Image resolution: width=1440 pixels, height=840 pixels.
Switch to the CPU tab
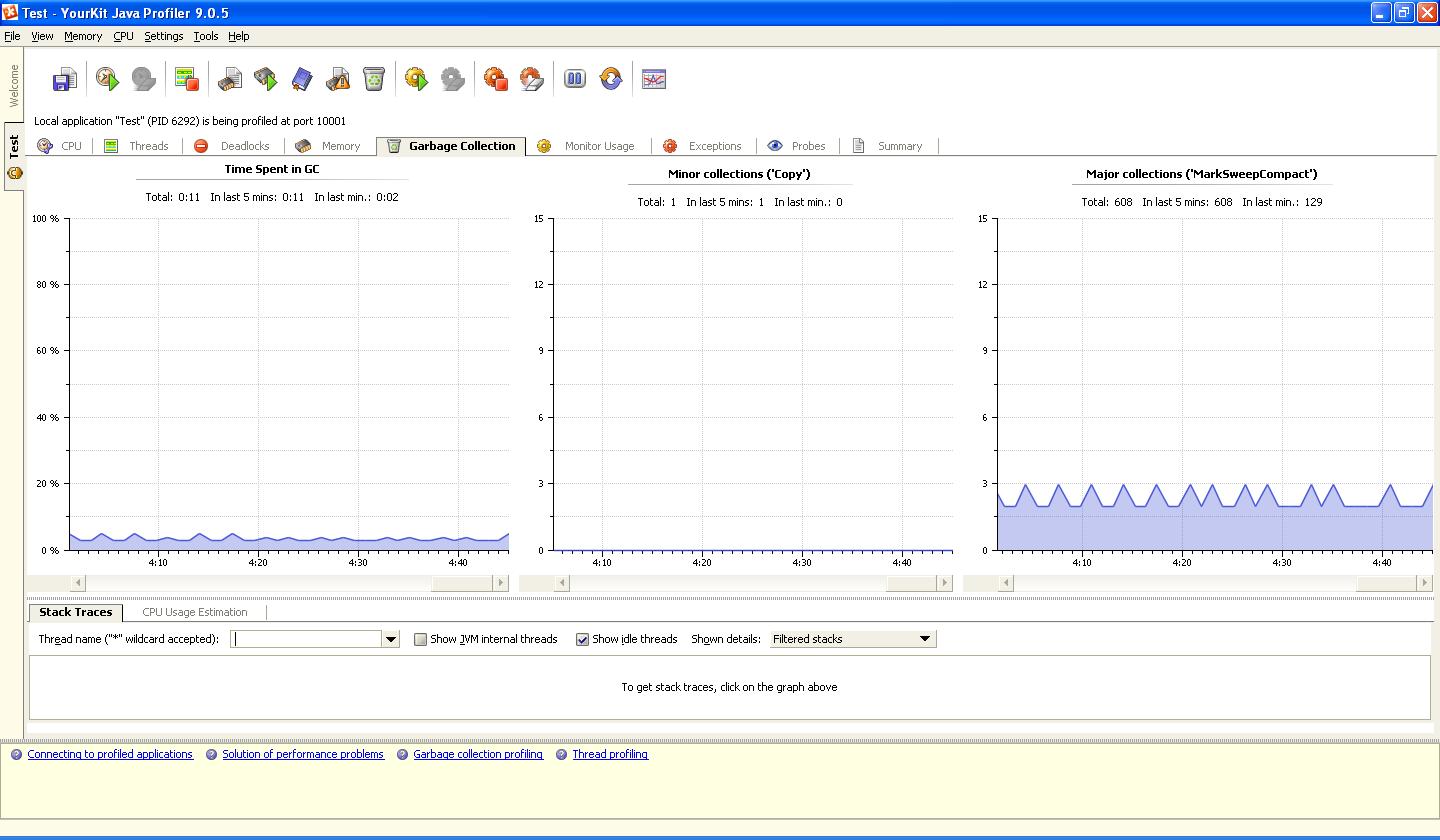[x=60, y=146]
